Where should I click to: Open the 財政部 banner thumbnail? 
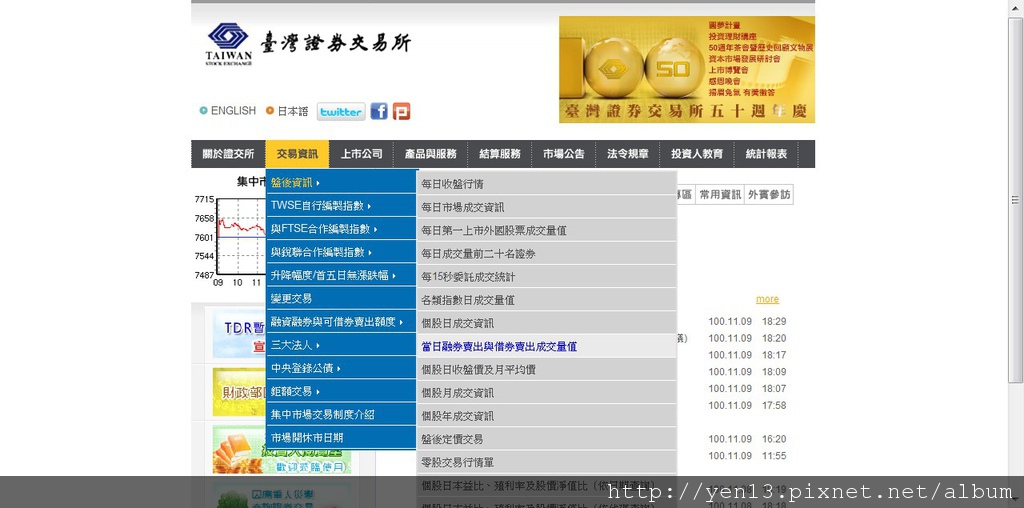coord(238,392)
